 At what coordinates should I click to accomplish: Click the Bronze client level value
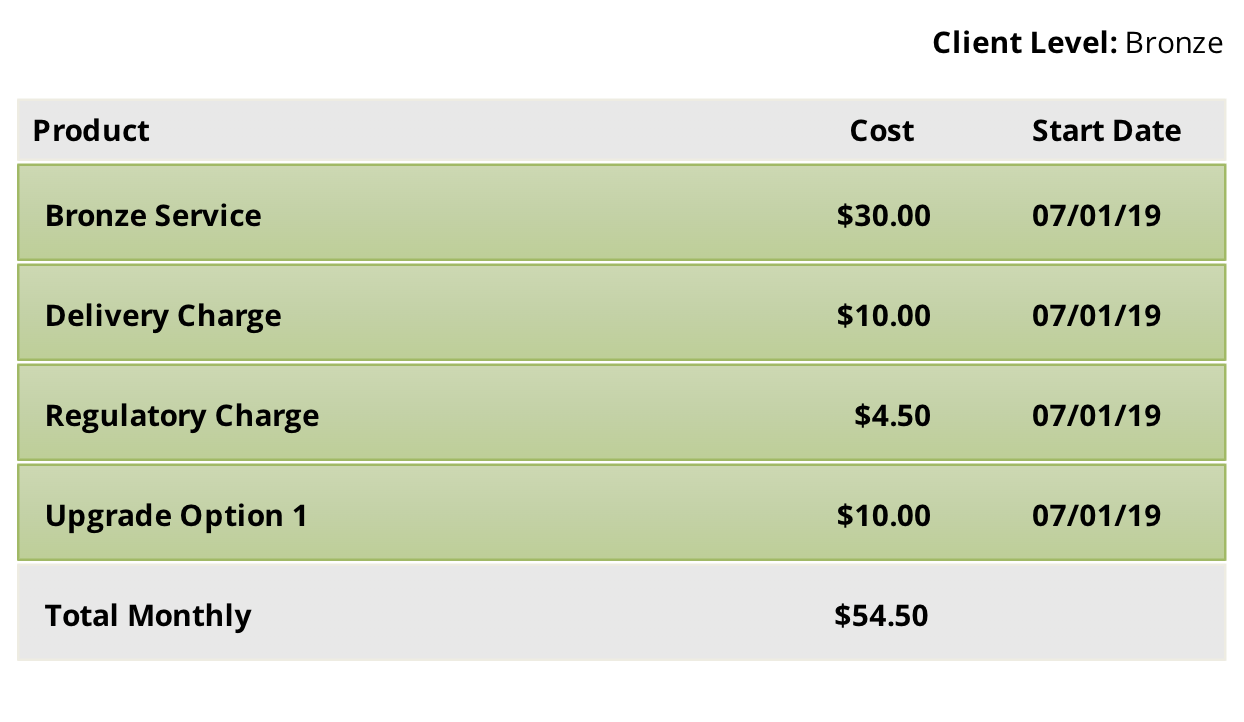[1174, 43]
